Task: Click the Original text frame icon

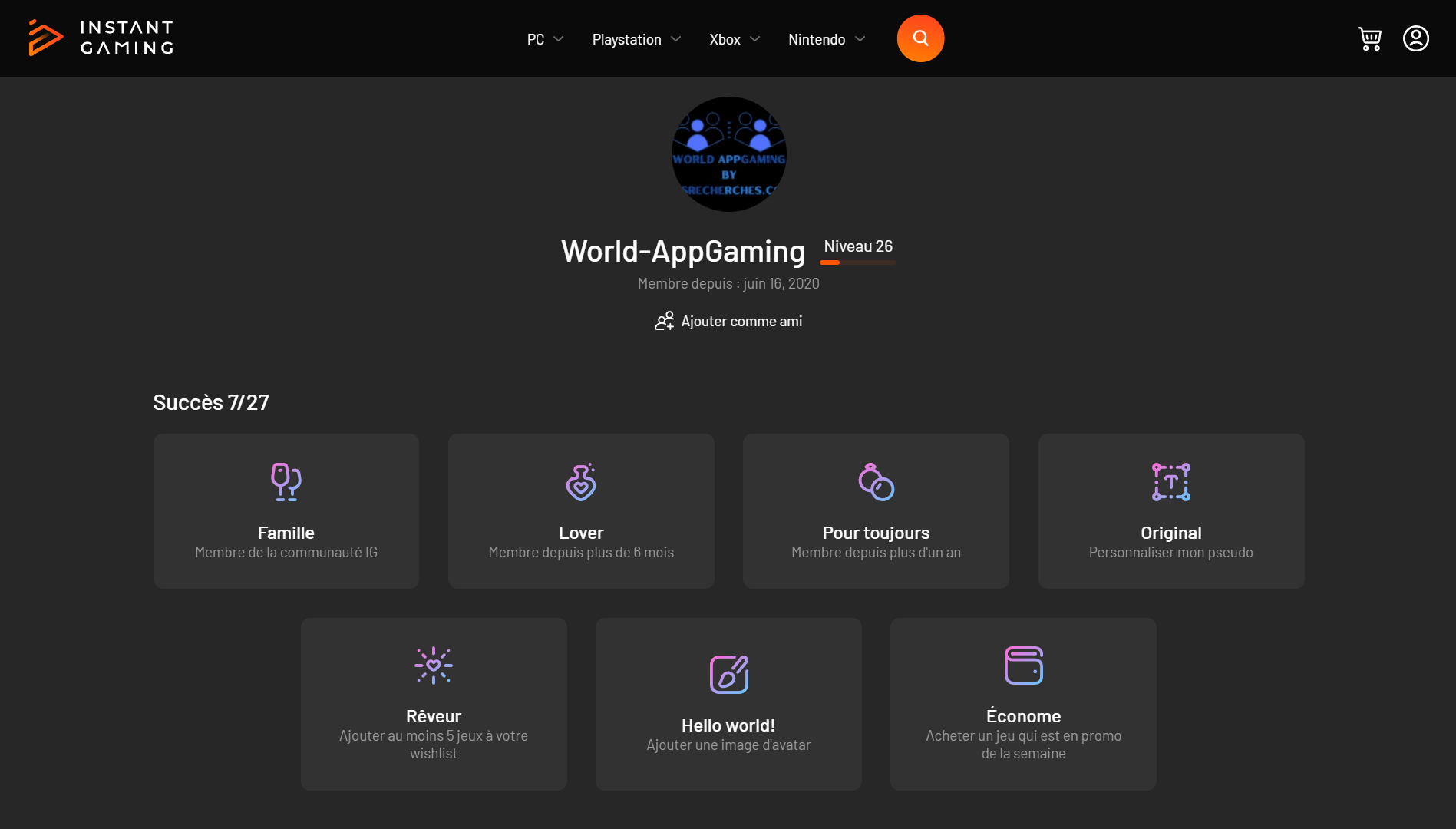Action: 1171,482
